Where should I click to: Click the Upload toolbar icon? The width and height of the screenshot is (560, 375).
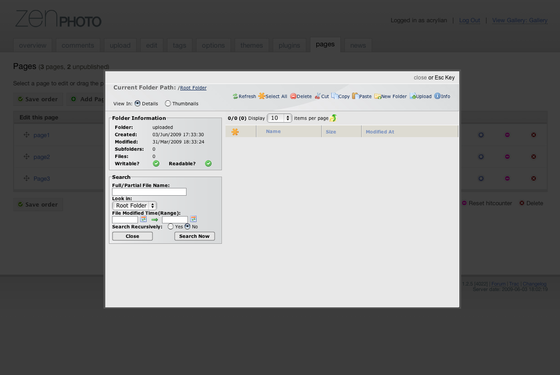tap(413, 96)
